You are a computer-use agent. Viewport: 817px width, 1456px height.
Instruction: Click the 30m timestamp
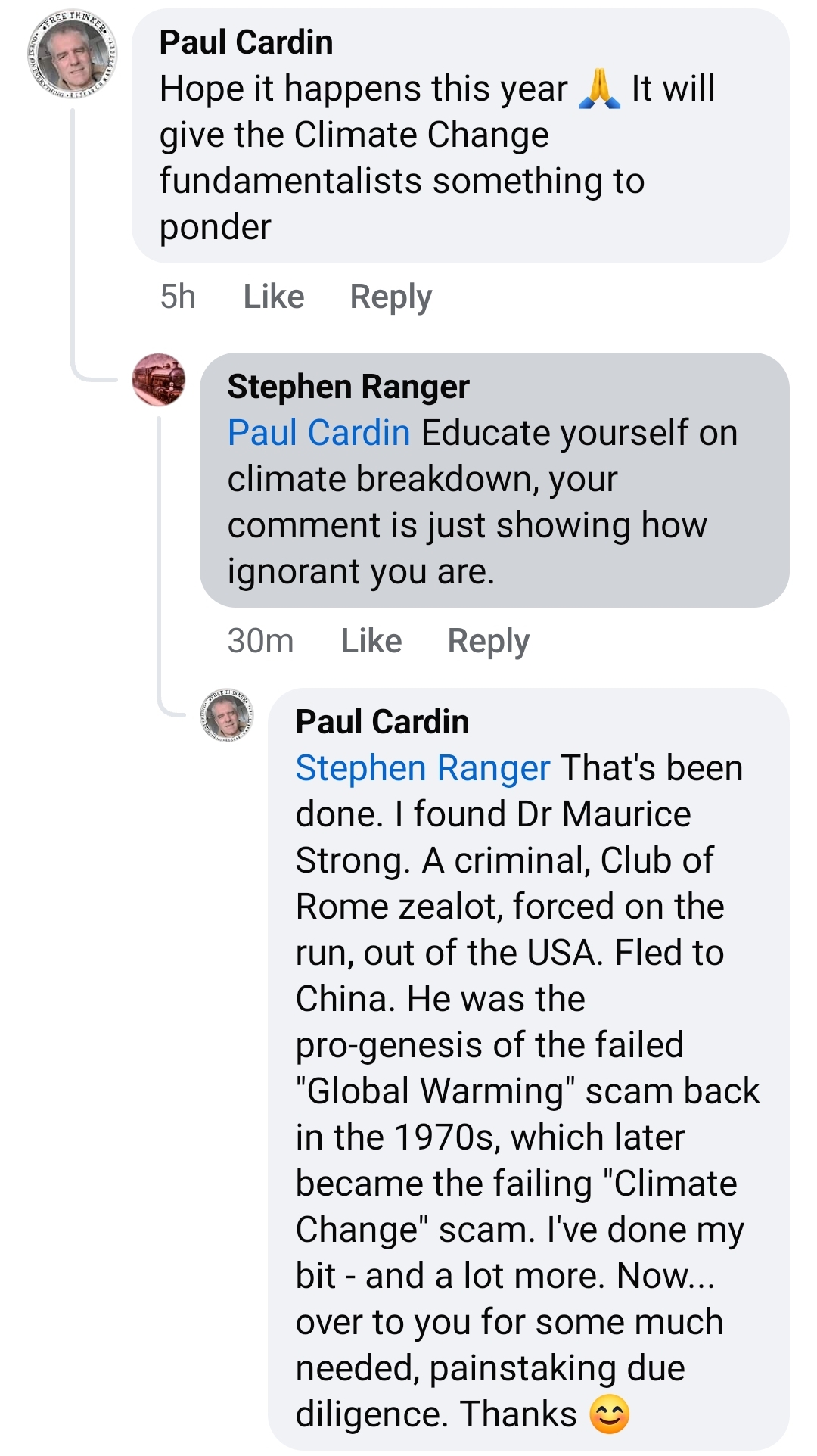(260, 641)
